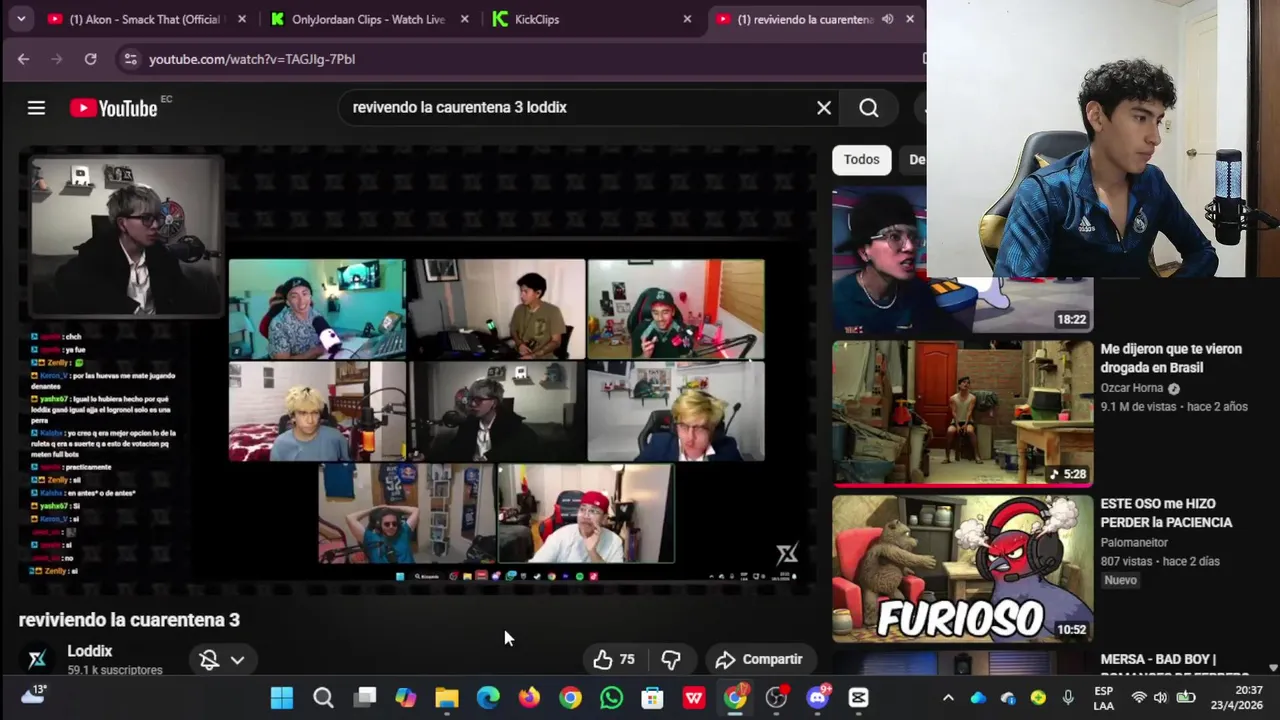Open the weather widget showing 13°
This screenshot has height=720, width=1280.
(33, 695)
